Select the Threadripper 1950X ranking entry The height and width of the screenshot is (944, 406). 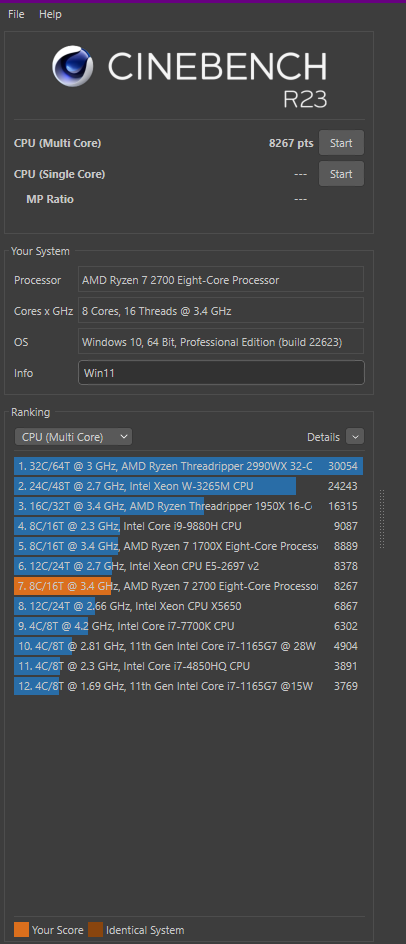coord(189,506)
